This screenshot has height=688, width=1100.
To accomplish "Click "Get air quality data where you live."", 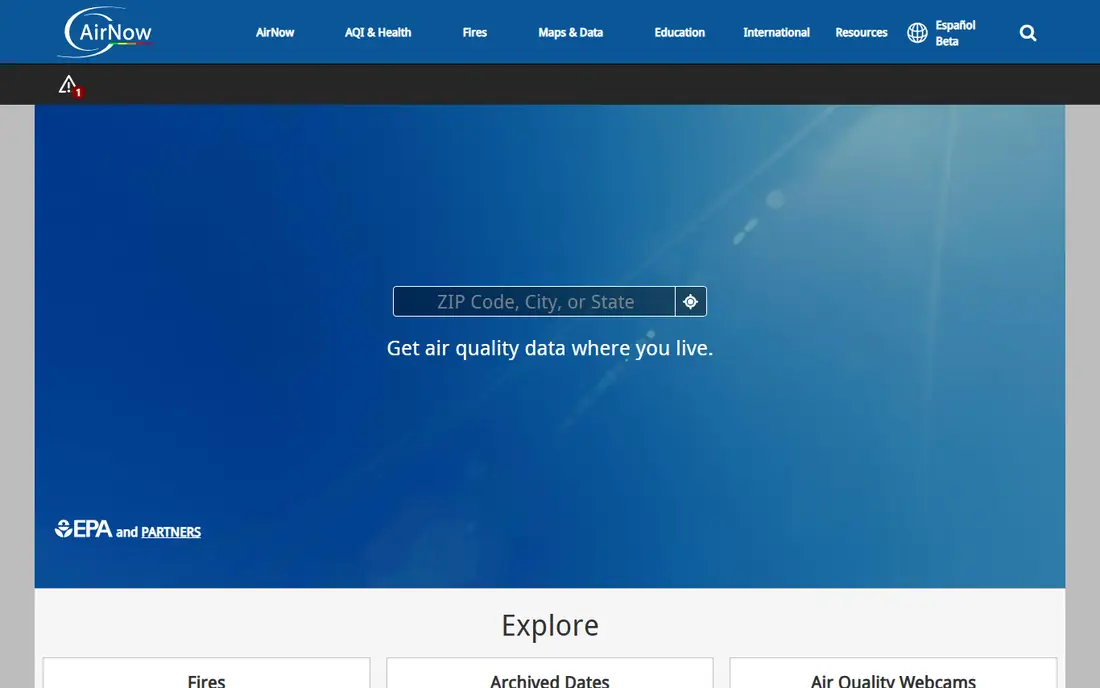I will point(550,348).
